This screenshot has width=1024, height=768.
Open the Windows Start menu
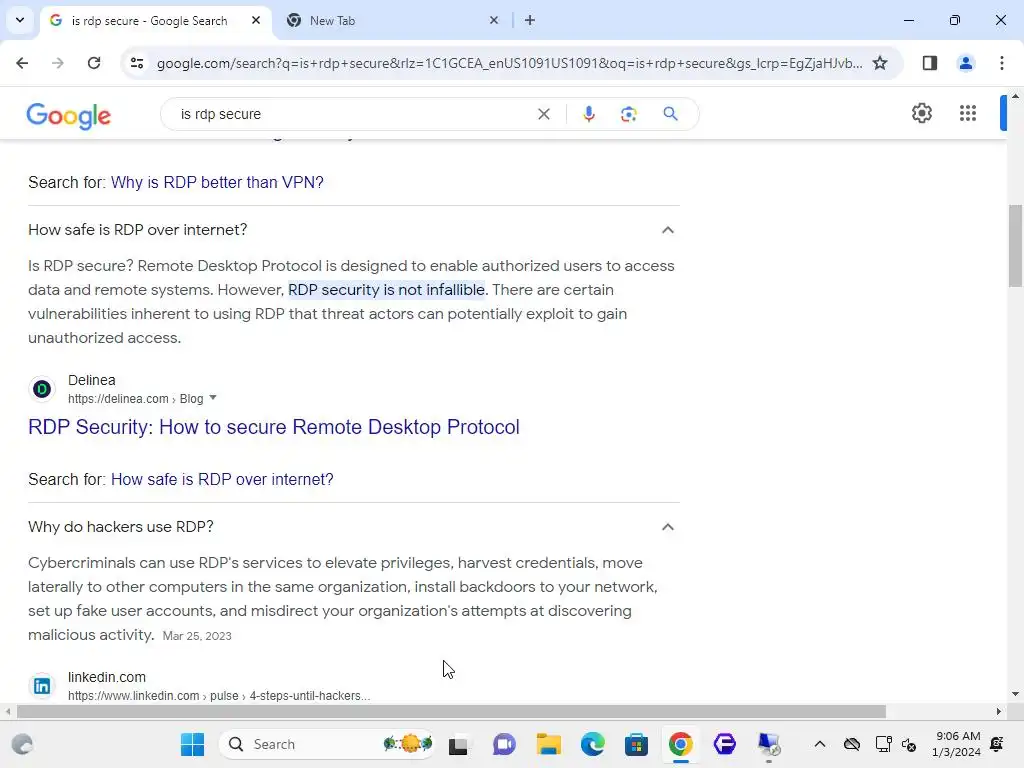pyautogui.click(x=193, y=744)
